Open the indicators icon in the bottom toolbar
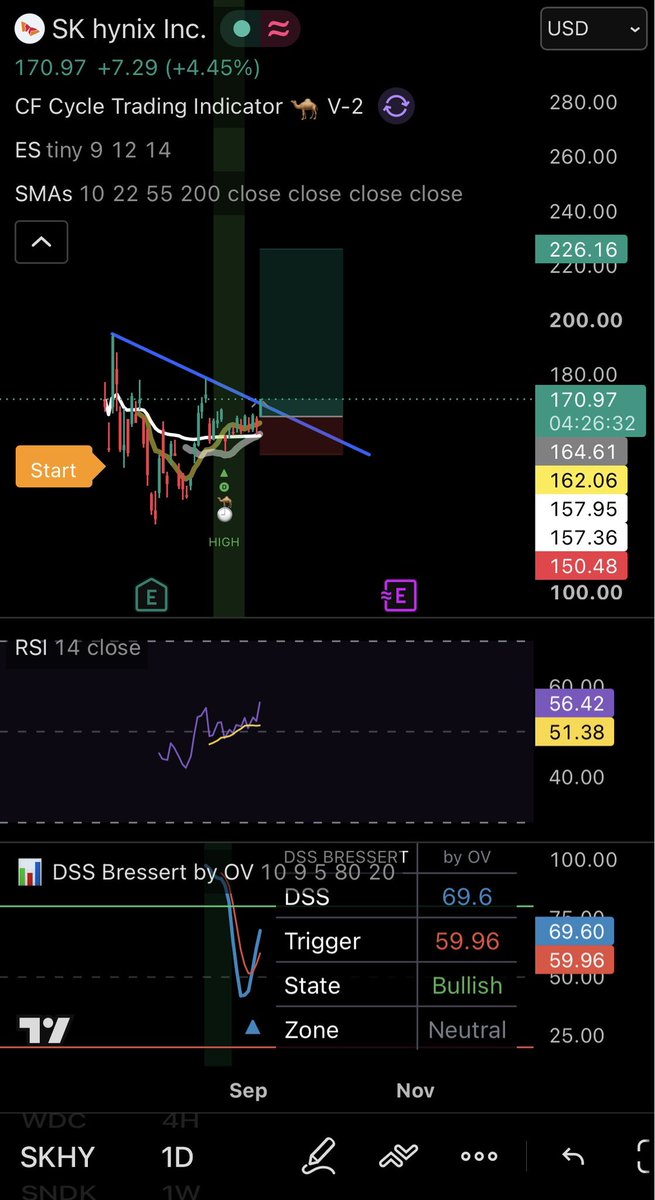The height and width of the screenshot is (1200, 655). click(398, 1156)
